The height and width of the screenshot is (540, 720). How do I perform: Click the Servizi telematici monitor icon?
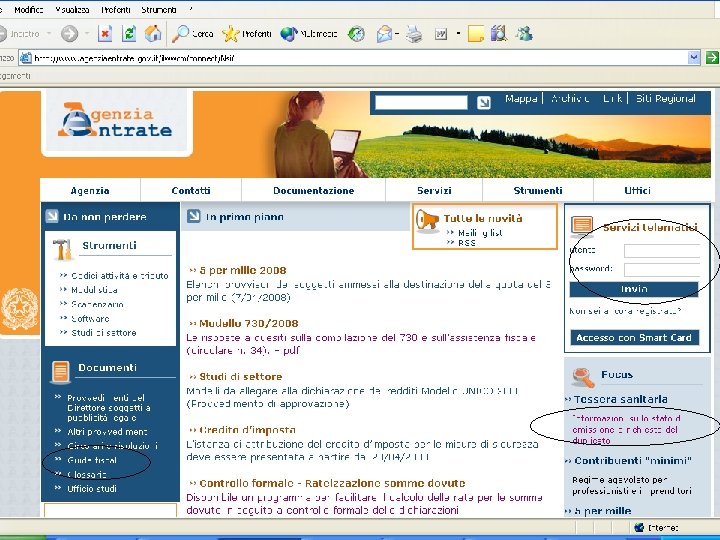(x=582, y=226)
